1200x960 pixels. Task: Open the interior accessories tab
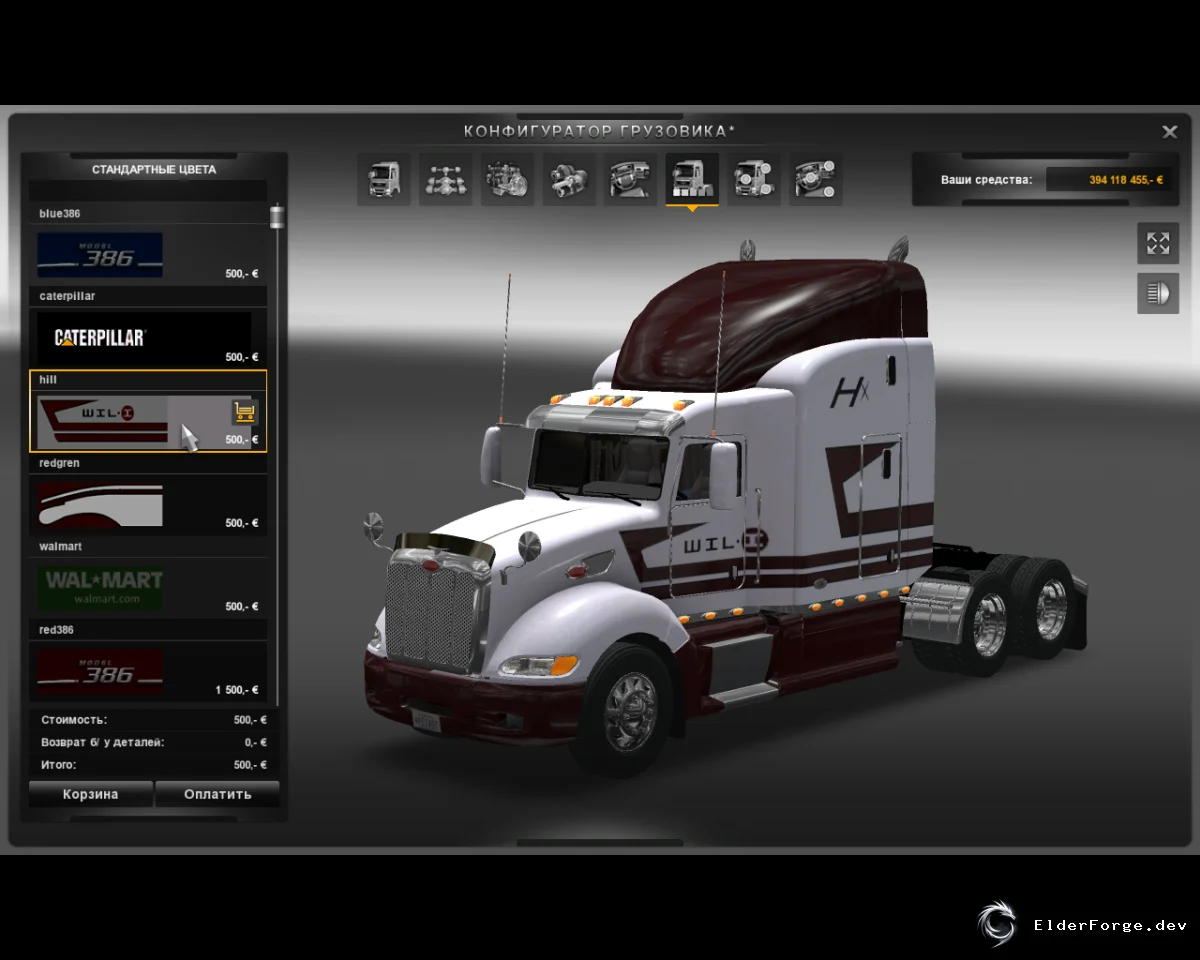coord(815,180)
